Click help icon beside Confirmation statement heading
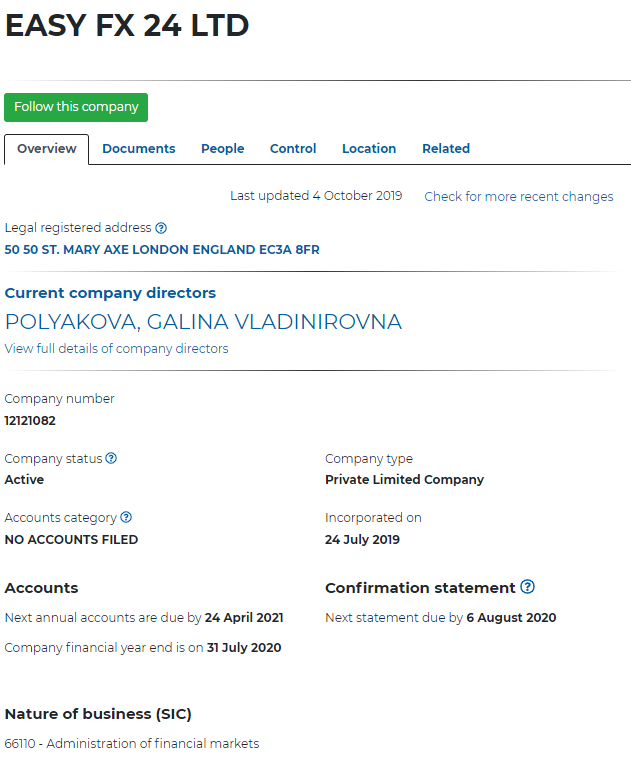This screenshot has width=631, height=765. [x=528, y=587]
